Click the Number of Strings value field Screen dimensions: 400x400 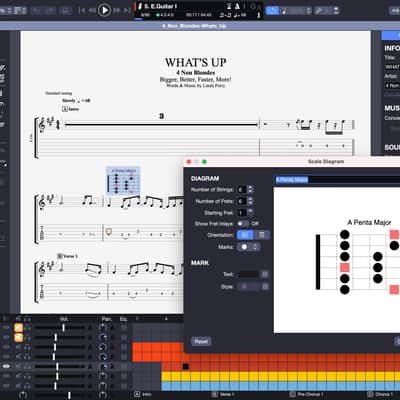[241, 190]
